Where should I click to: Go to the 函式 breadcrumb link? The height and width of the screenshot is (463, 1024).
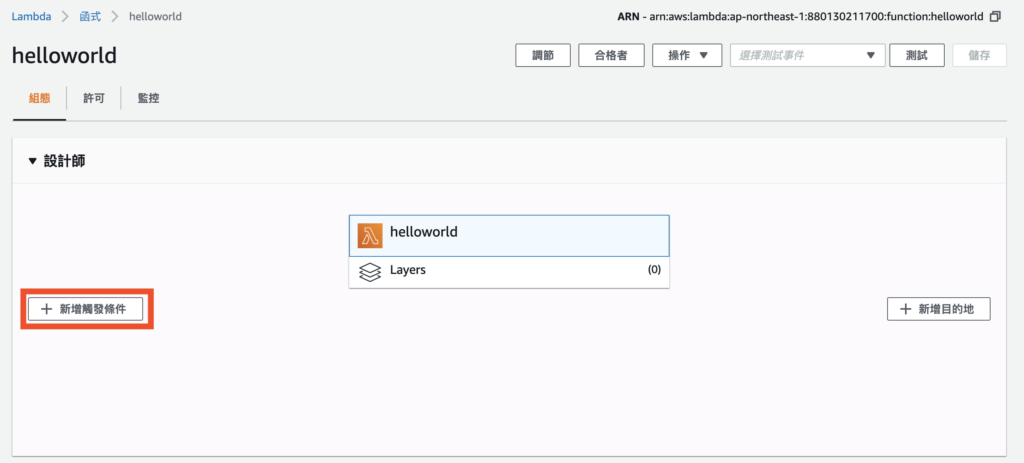[x=91, y=17]
